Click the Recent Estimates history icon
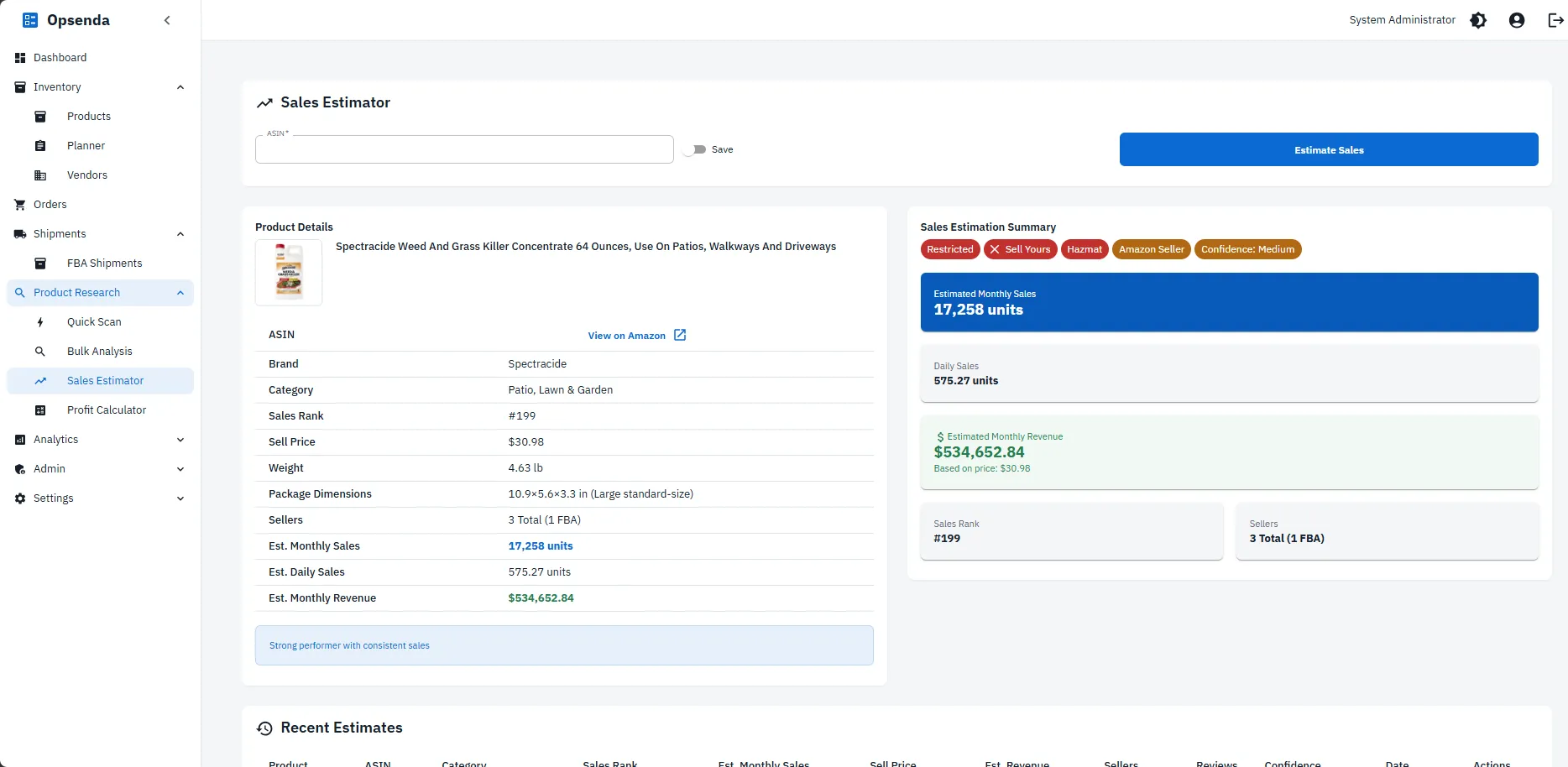This screenshot has height=767, width=1568. pyautogui.click(x=264, y=728)
